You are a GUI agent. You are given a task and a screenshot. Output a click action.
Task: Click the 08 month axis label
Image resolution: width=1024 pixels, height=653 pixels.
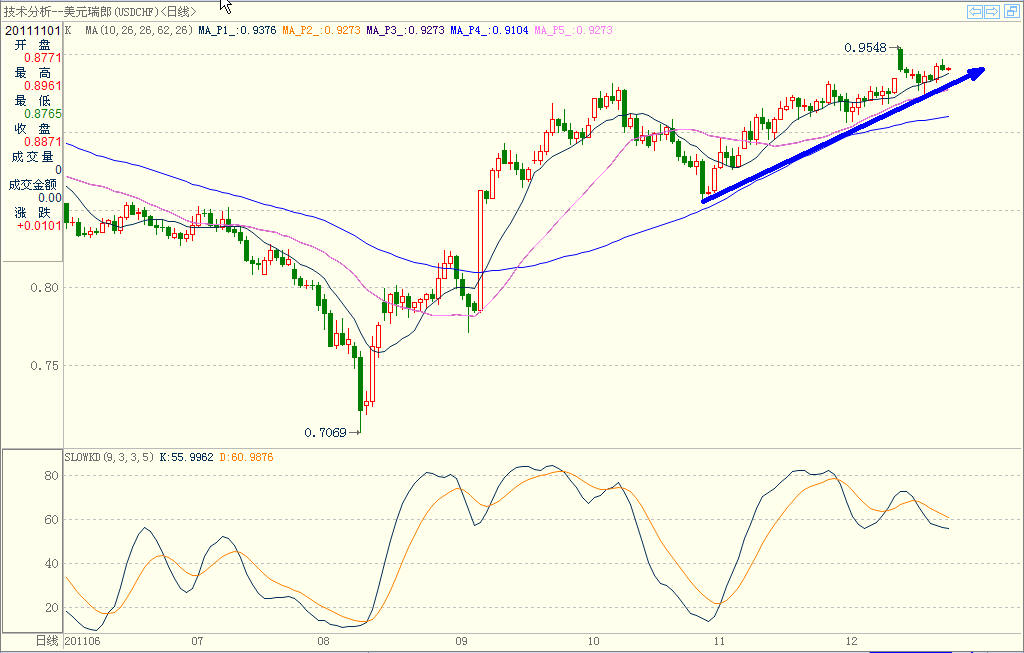coord(323,641)
